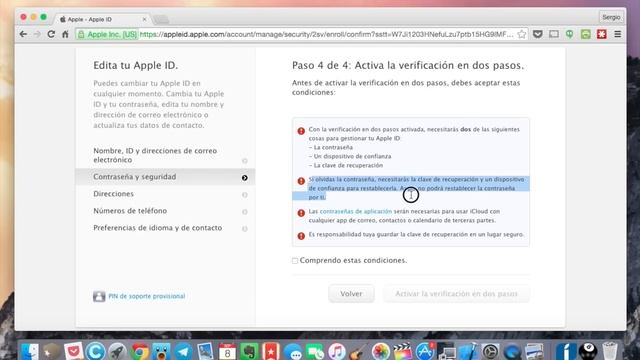Click the PIN de soporte person icon
640x360 pixels.
[x=99, y=296]
